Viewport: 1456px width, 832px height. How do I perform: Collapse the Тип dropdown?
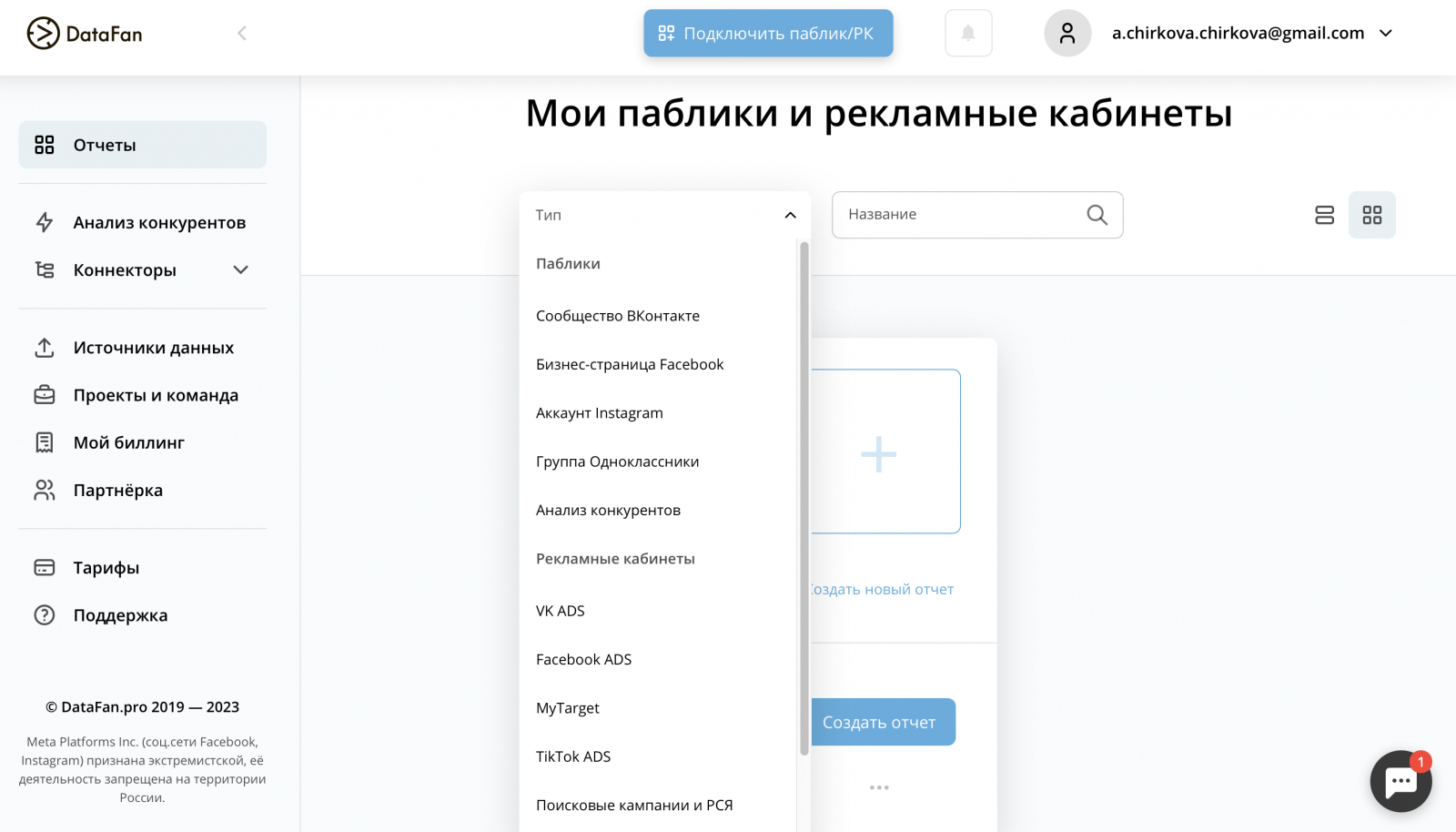[790, 215]
